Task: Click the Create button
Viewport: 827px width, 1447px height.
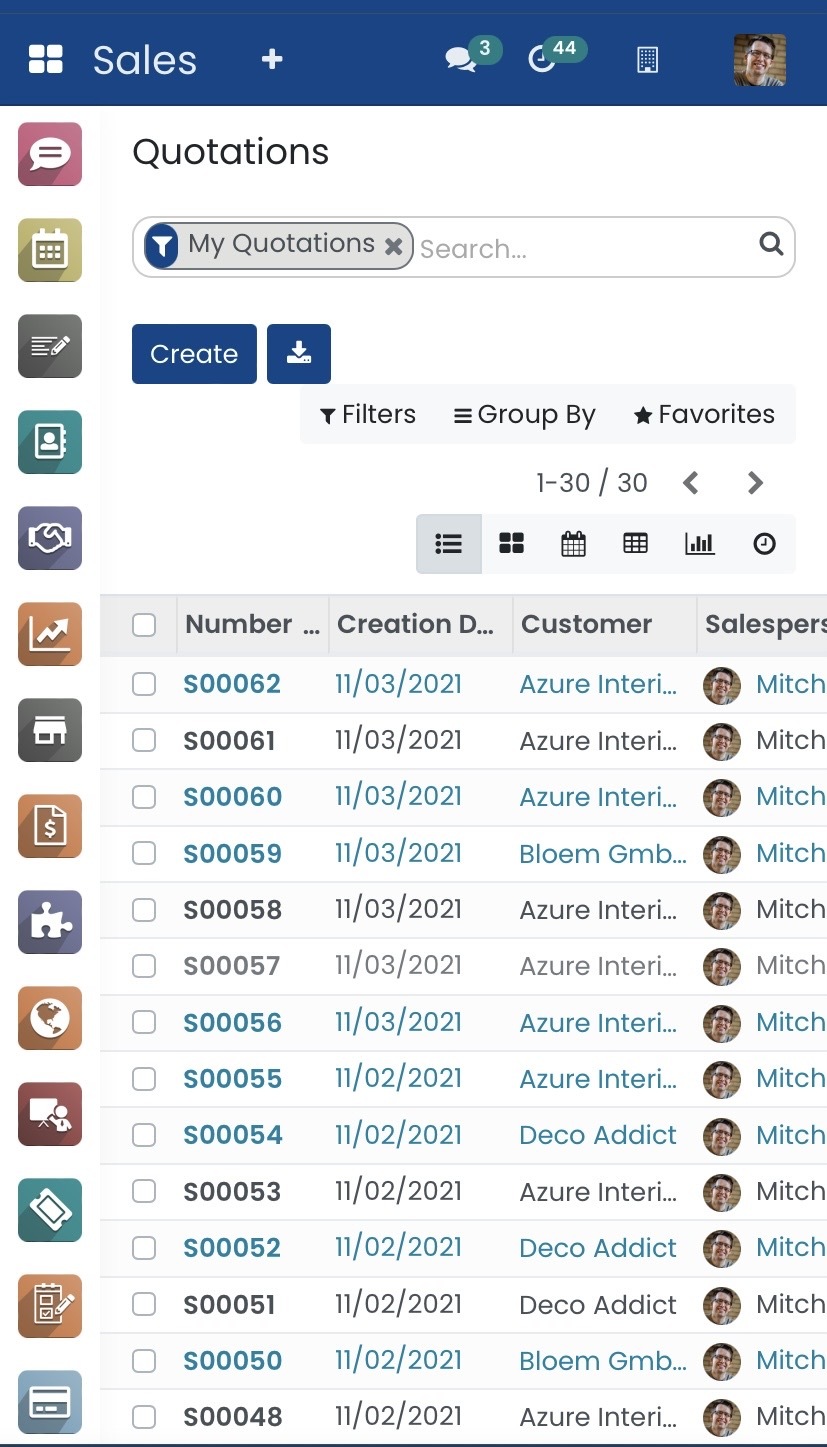Action: (194, 354)
